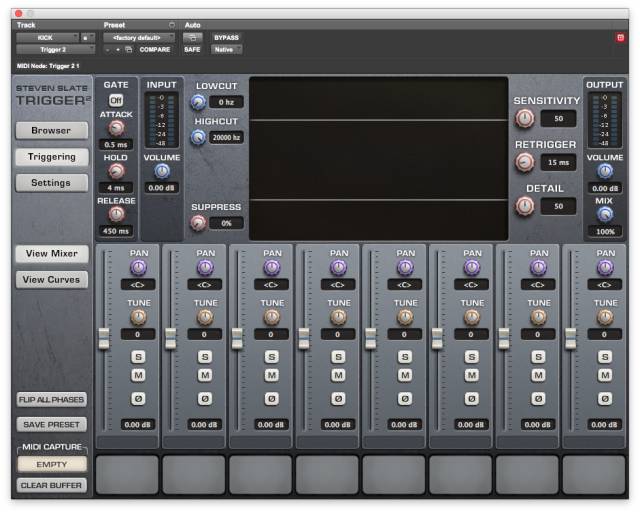Click the Pan knob on channel 1
This screenshot has width=640, height=513.
(x=138, y=268)
